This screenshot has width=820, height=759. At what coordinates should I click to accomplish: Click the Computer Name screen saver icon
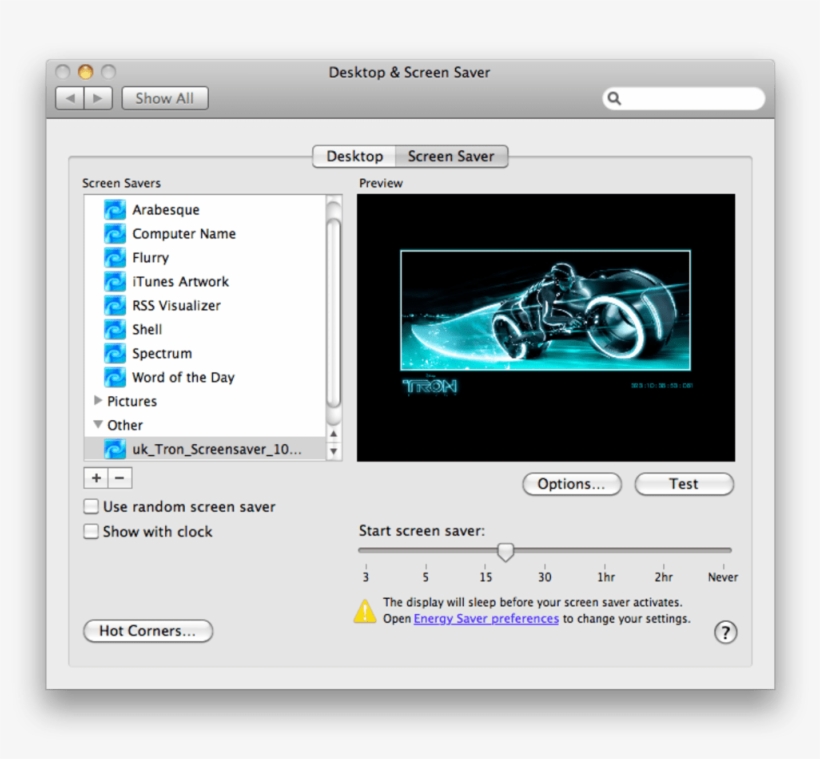click(x=115, y=234)
